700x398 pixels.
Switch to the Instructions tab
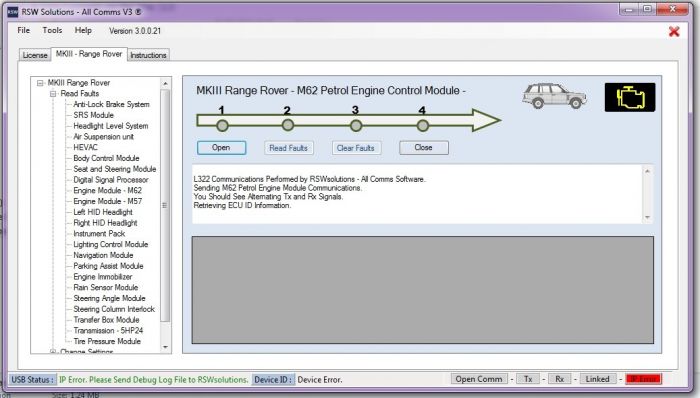tap(148, 55)
